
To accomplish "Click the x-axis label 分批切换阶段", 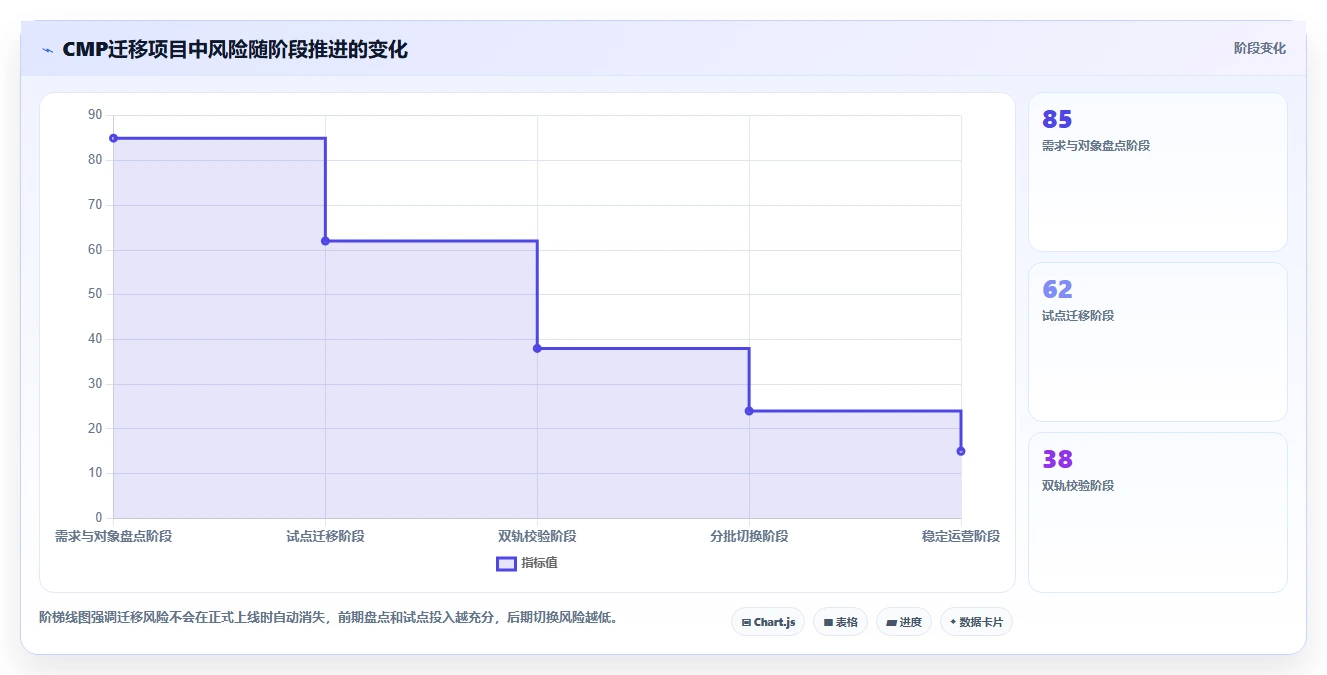I will (x=749, y=536).
